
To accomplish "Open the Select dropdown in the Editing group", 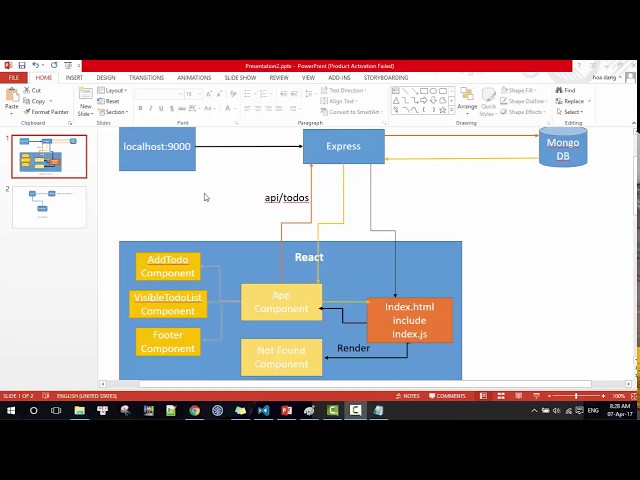I will (x=569, y=112).
